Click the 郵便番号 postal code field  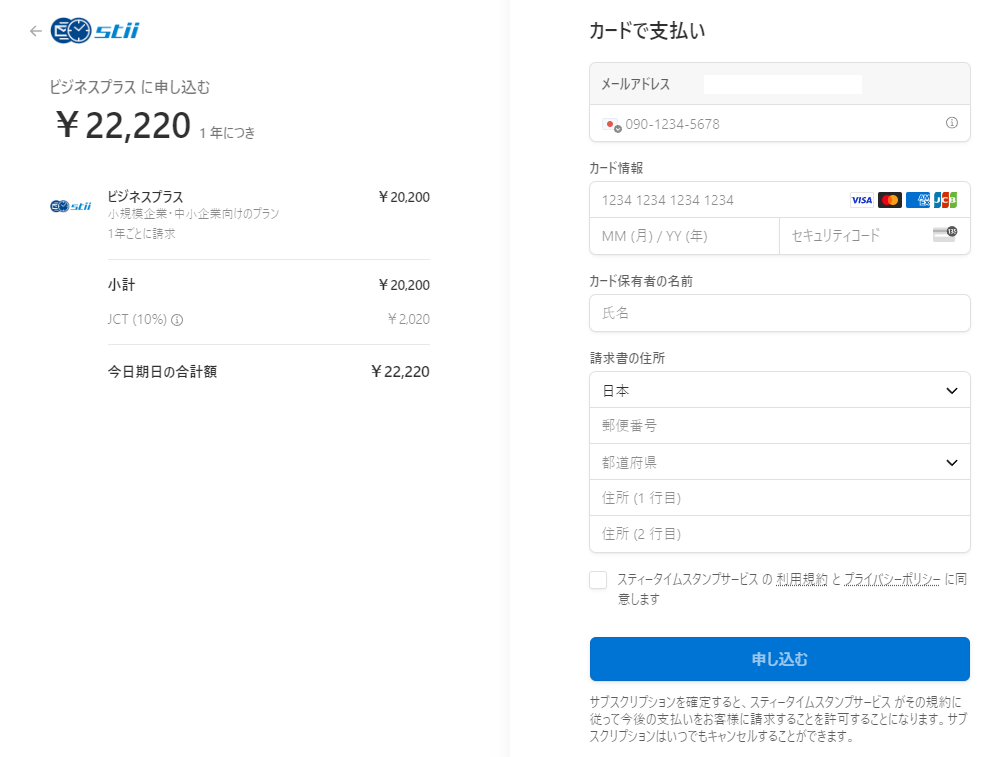point(780,425)
